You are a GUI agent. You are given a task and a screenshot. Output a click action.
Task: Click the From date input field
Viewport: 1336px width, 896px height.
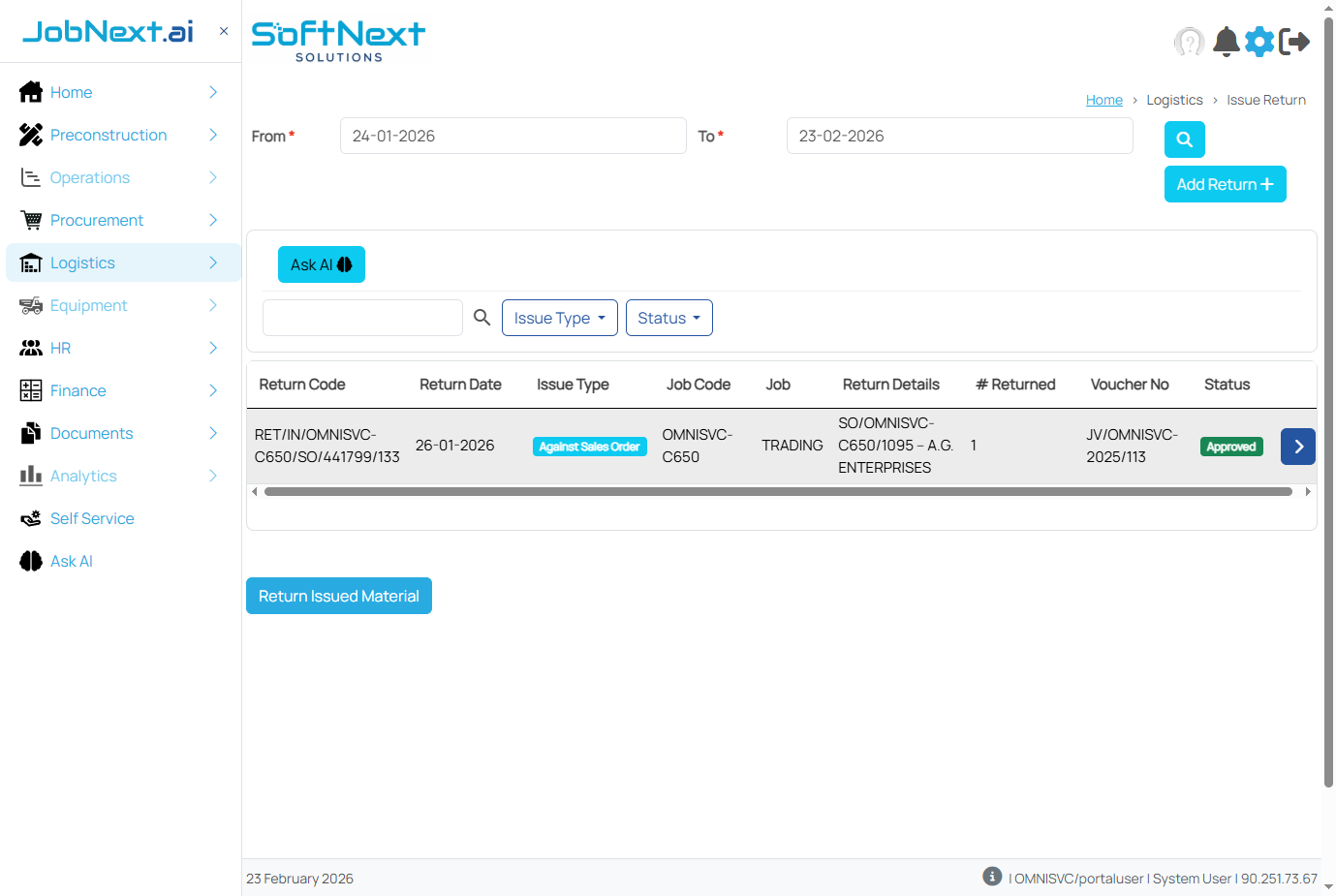513,136
